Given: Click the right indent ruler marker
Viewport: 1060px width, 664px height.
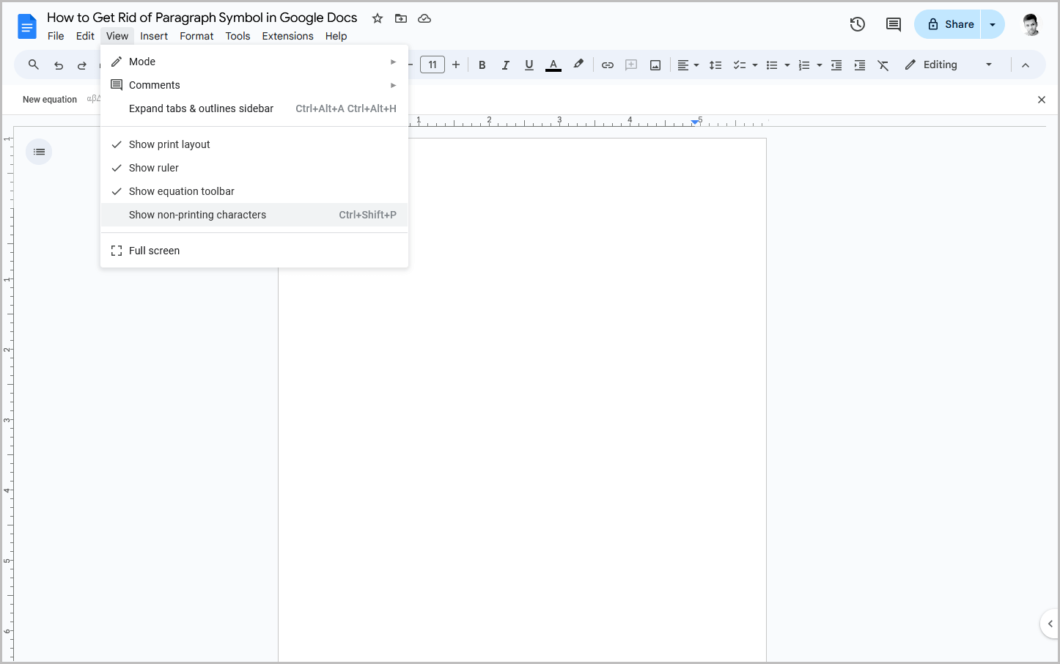Looking at the screenshot, I should pyautogui.click(x=695, y=122).
